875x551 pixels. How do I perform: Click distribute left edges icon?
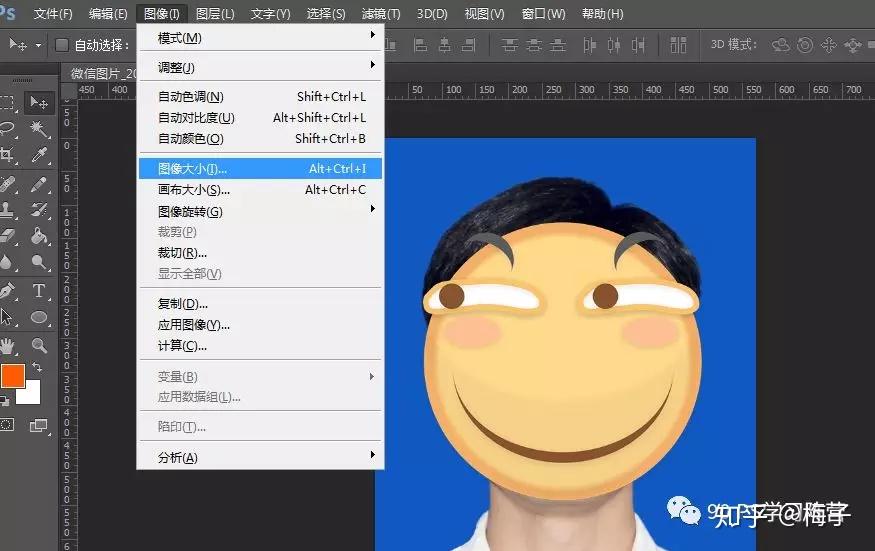pyautogui.click(x=589, y=45)
